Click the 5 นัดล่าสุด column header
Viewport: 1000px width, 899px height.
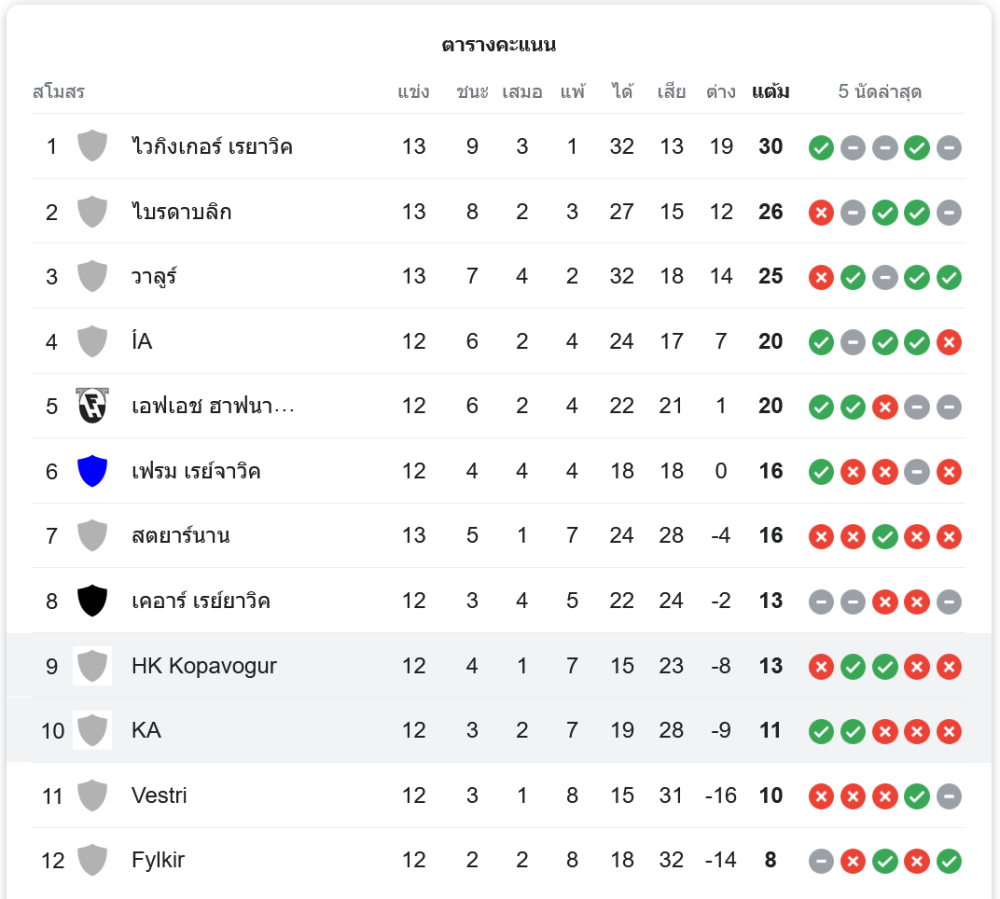tap(880, 92)
